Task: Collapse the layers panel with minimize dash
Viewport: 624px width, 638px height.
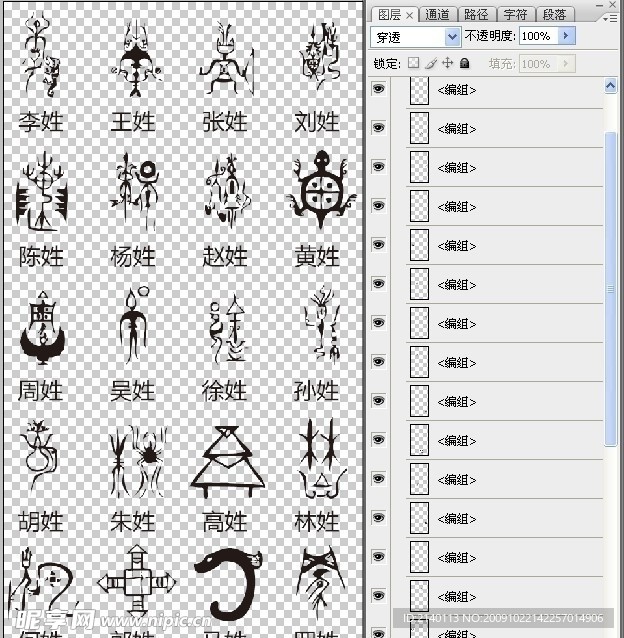Action: point(599,5)
